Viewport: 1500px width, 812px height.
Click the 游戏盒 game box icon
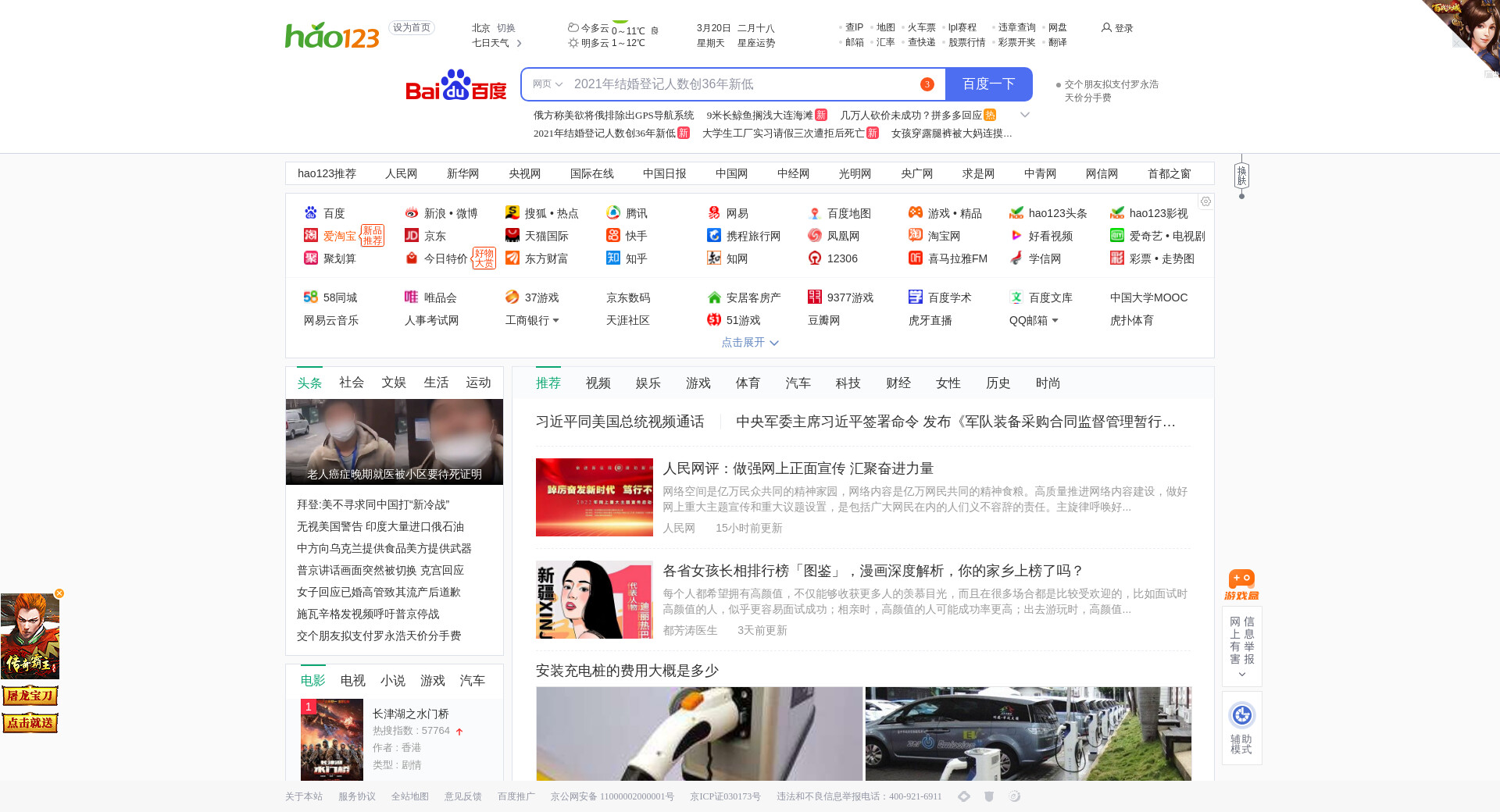pyautogui.click(x=1241, y=584)
